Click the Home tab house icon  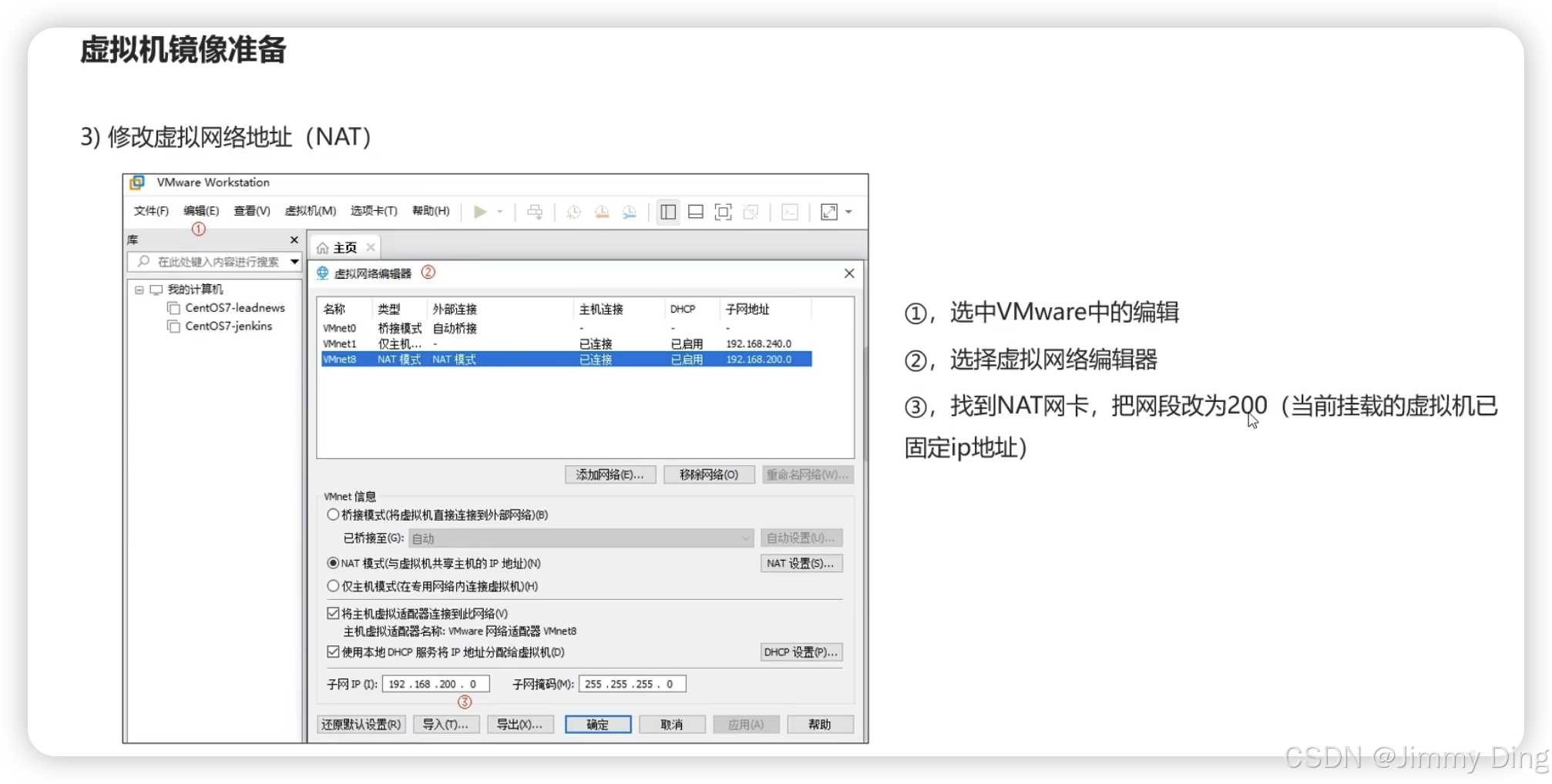tap(323, 248)
